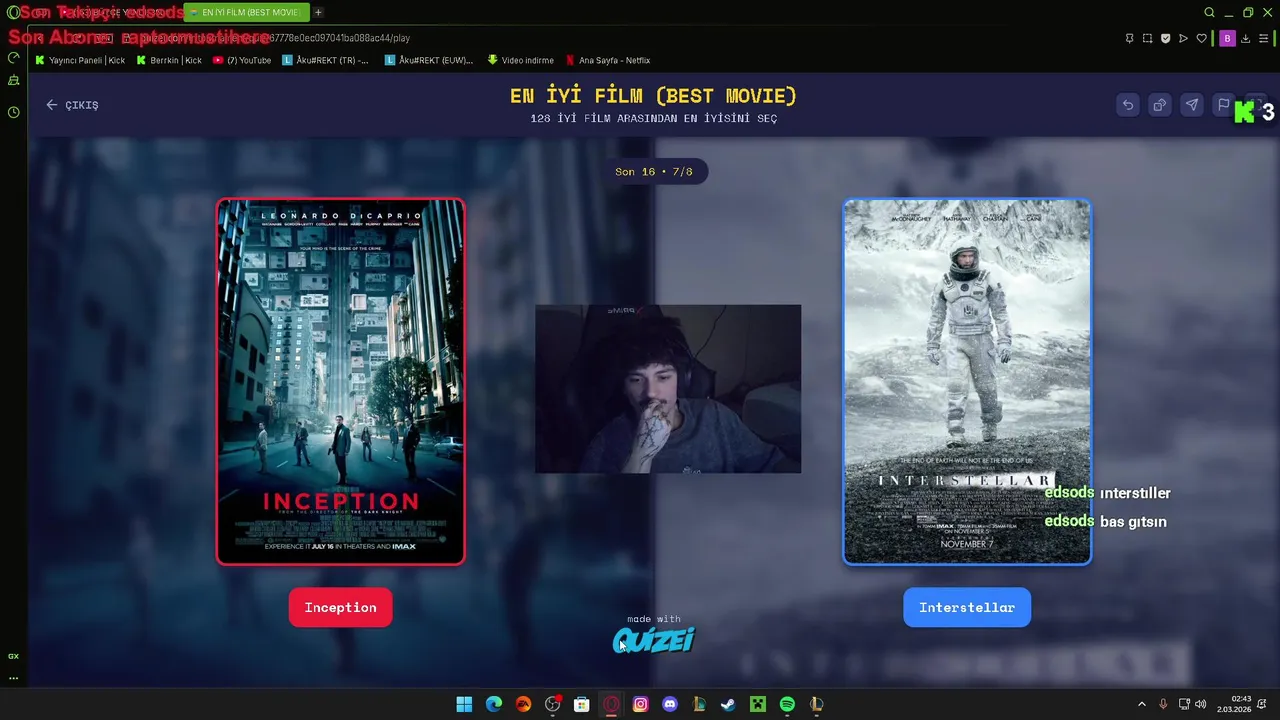The width and height of the screenshot is (1280, 720).
Task: Open Åku#REKT (TR) bookmark
Action: point(325,60)
